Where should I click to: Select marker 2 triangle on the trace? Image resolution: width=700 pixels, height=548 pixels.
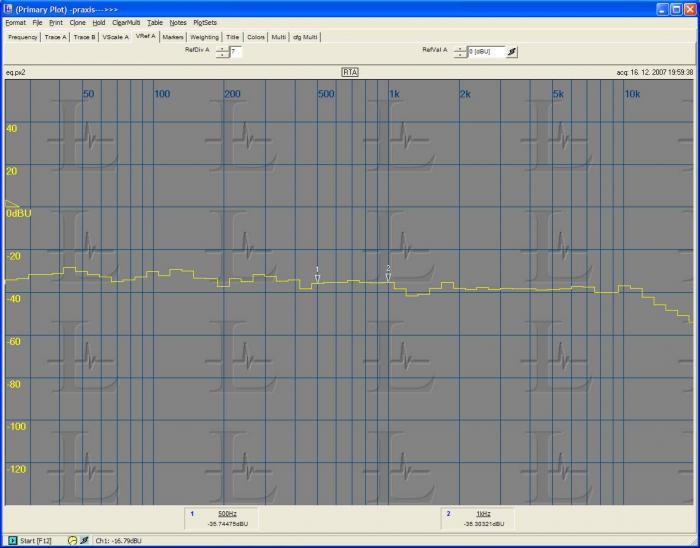tap(388, 277)
